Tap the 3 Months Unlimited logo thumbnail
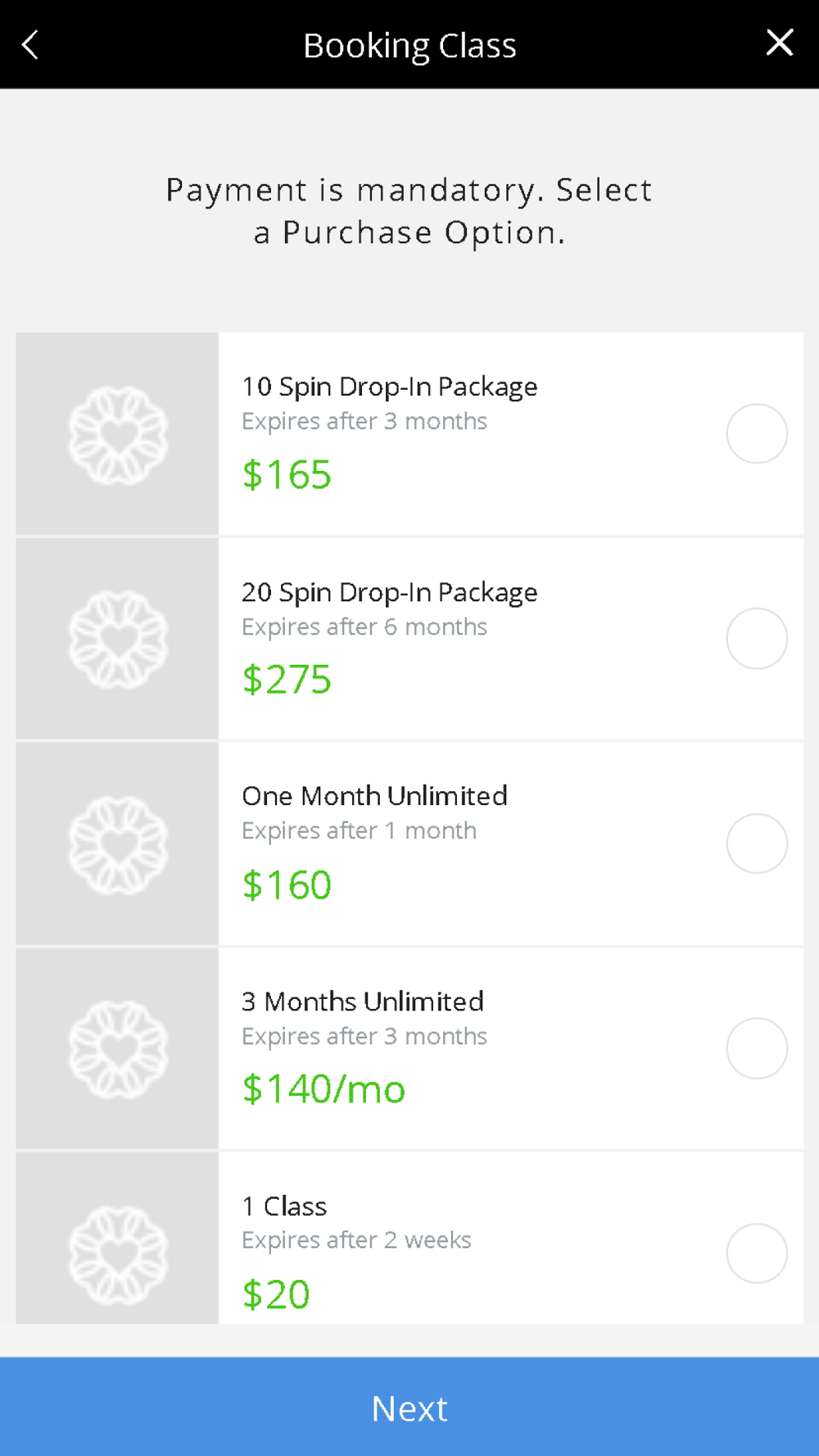 (117, 1049)
